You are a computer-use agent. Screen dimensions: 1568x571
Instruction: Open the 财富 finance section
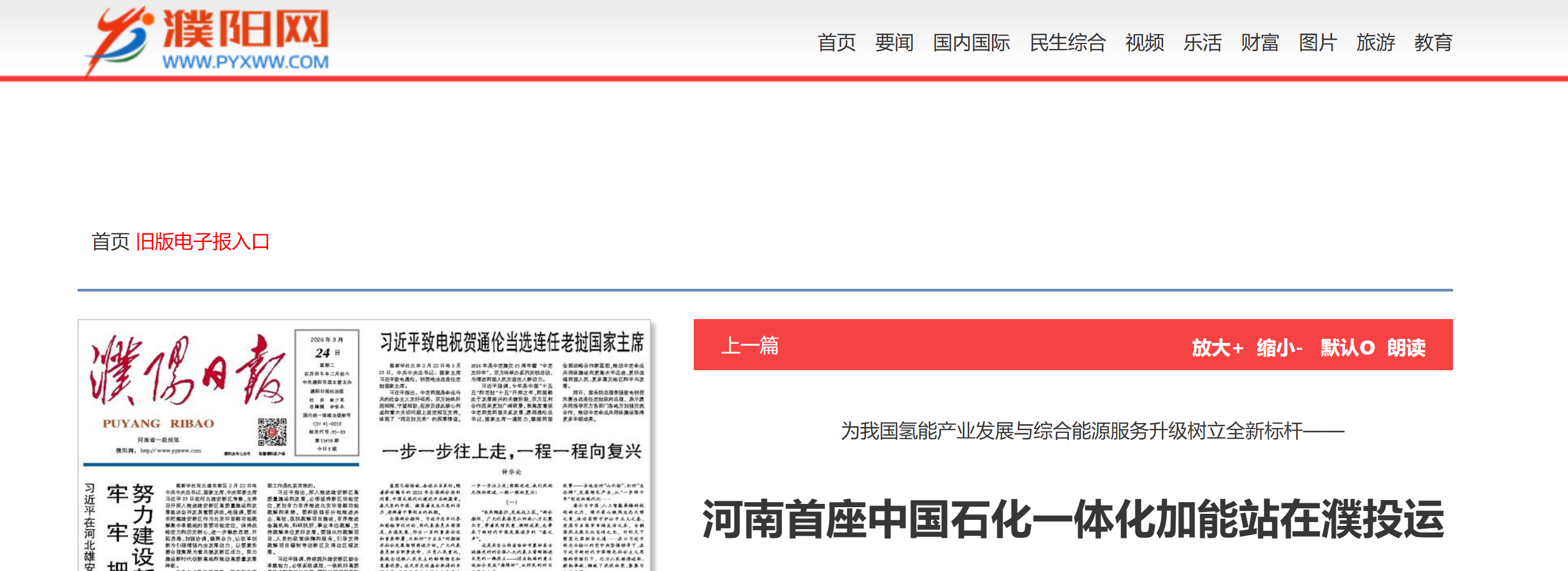click(x=1259, y=42)
